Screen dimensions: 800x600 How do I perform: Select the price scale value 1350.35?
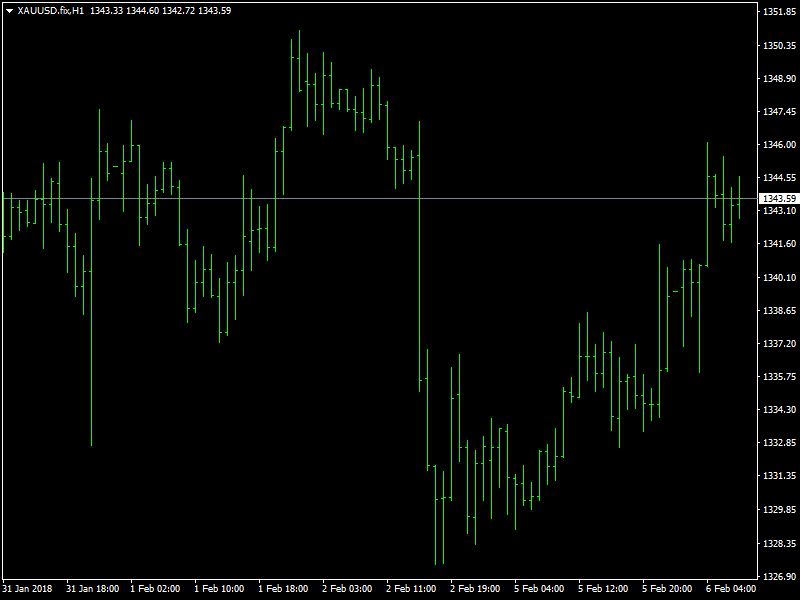(x=779, y=45)
